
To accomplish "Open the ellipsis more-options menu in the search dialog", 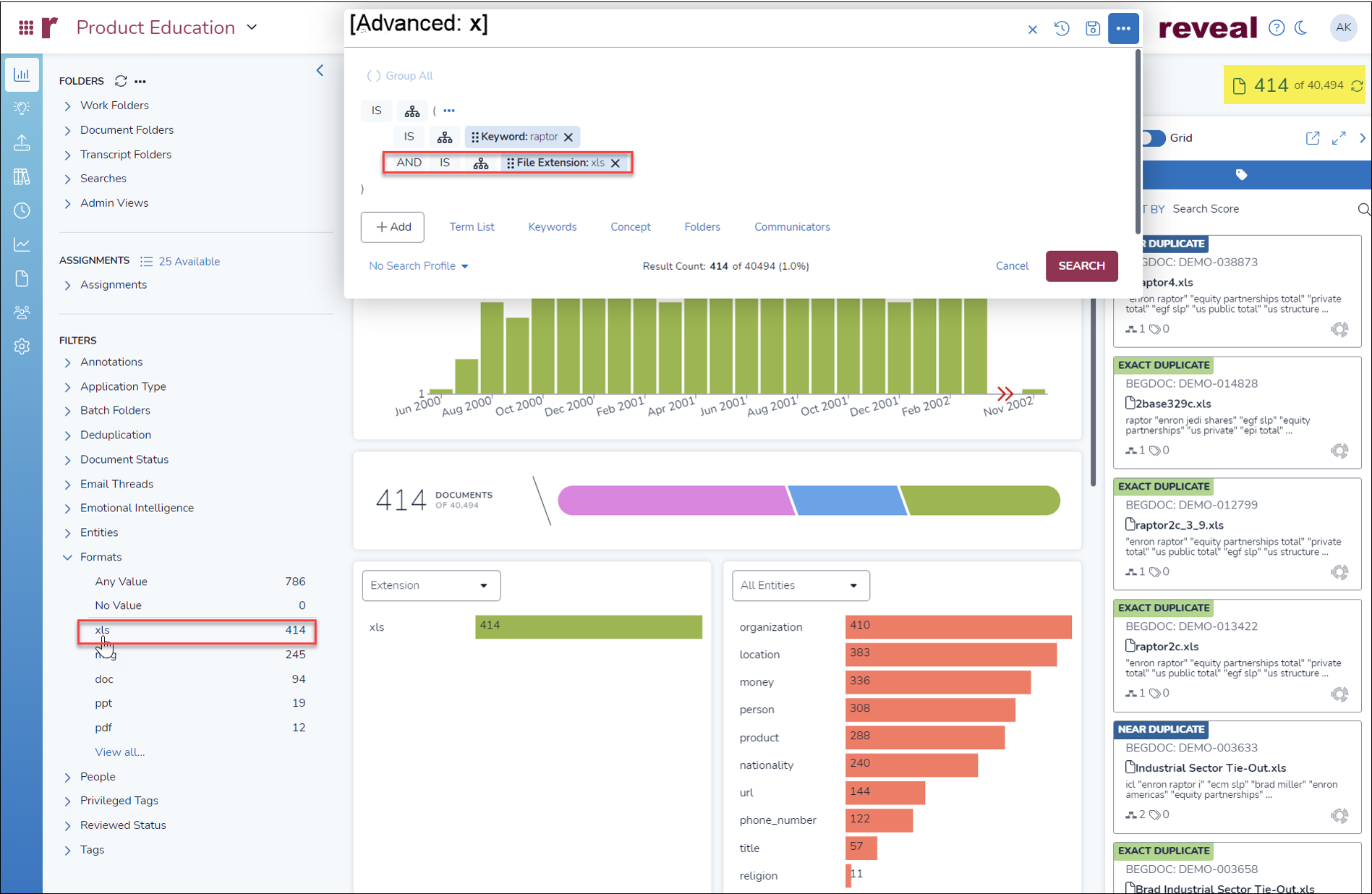I will click(1123, 28).
